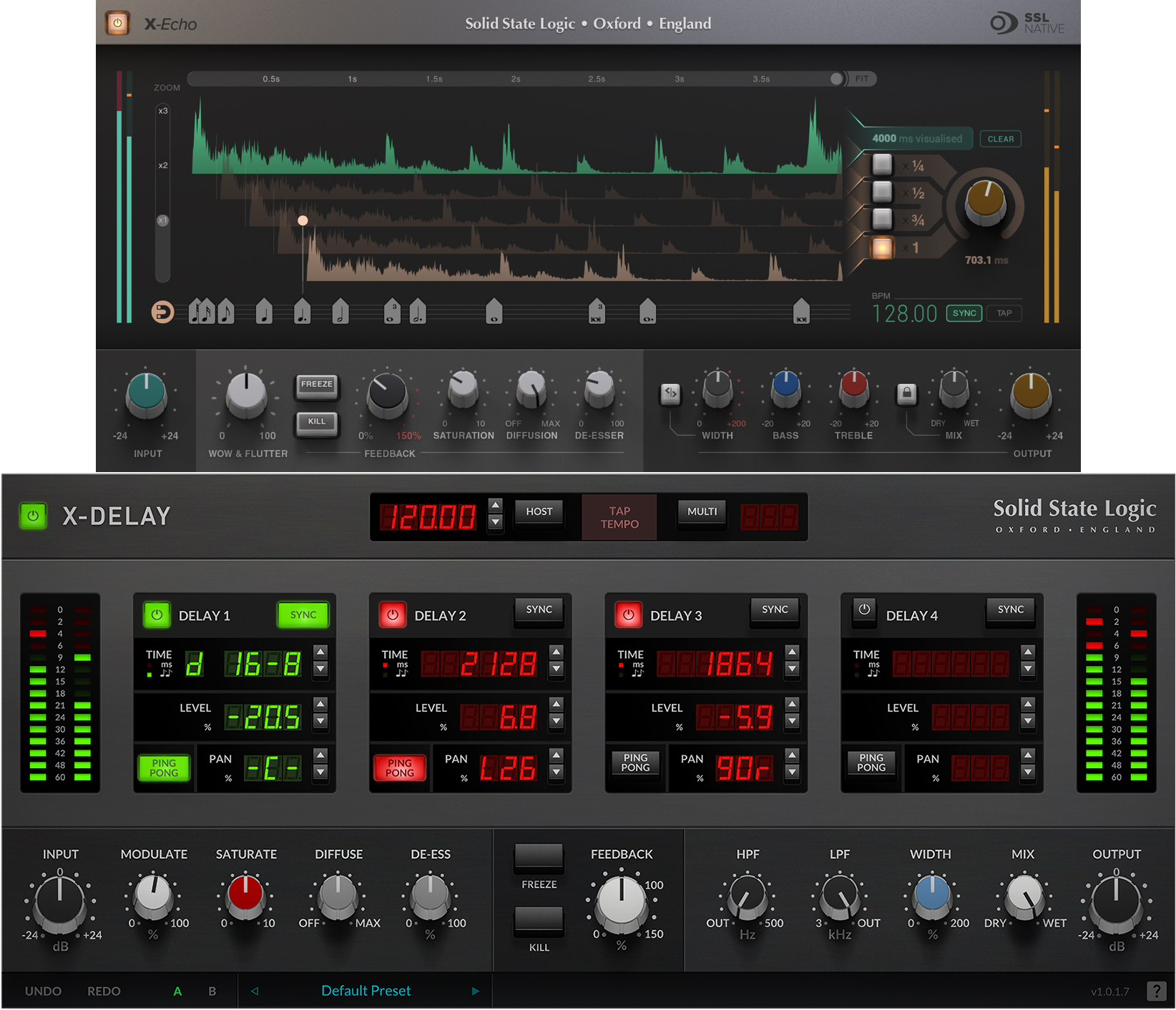Click the stereo width link icon beside WIDTH
1176x1010 pixels.
[x=670, y=394]
